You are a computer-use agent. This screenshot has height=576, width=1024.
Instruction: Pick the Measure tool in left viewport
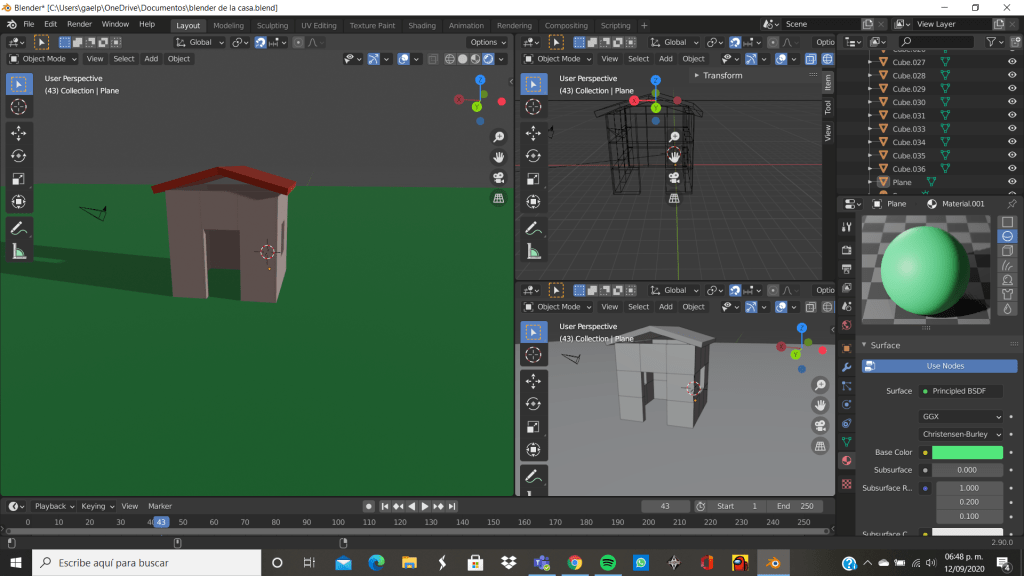click(19, 251)
